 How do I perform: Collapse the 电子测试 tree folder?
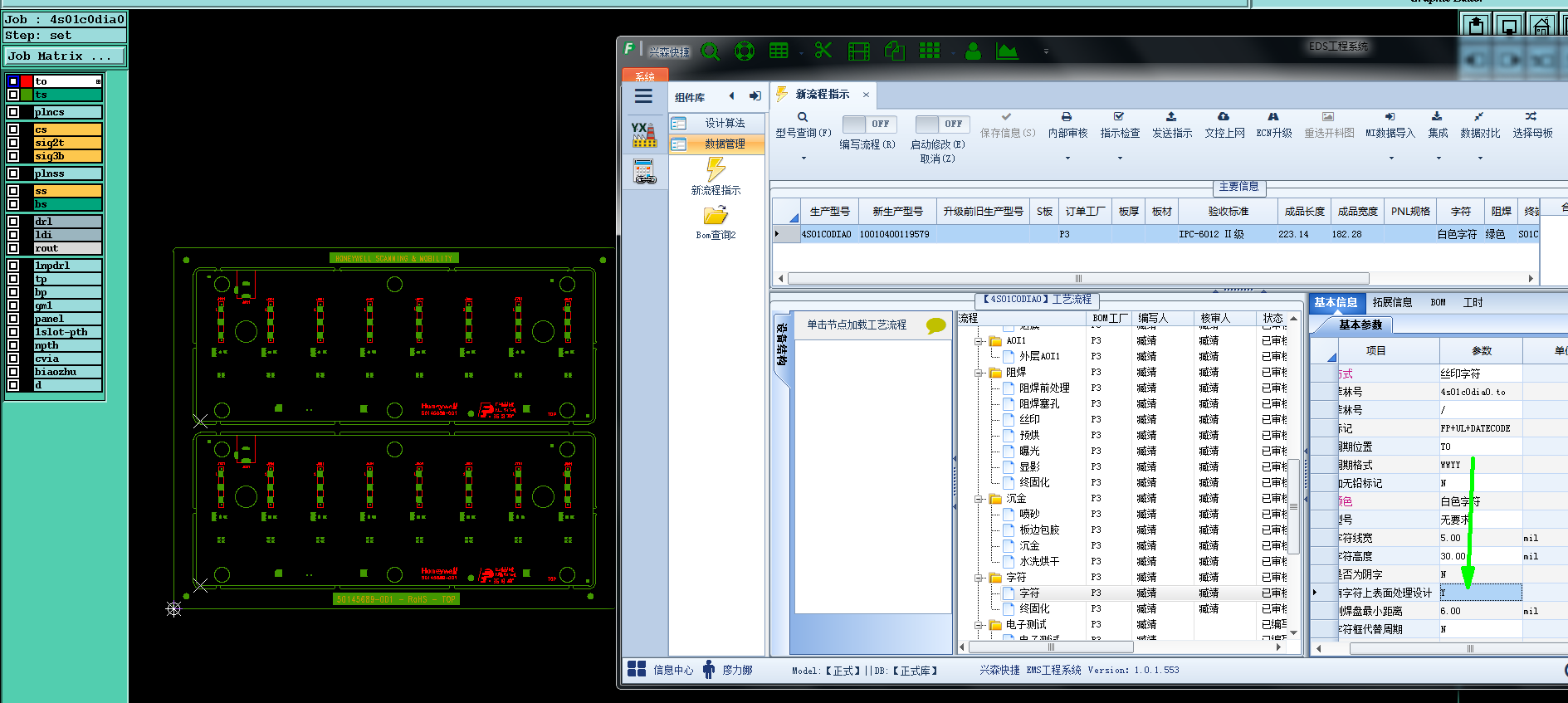(979, 625)
